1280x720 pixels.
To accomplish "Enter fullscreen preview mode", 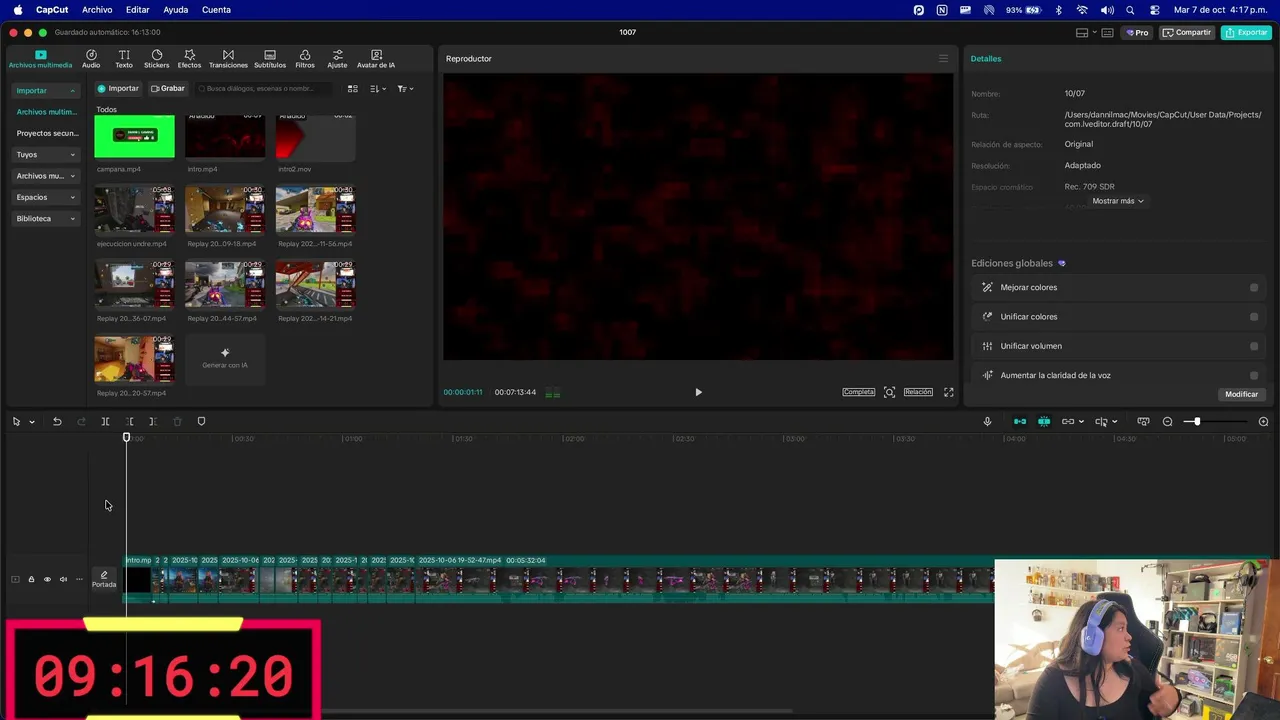I will pos(948,392).
